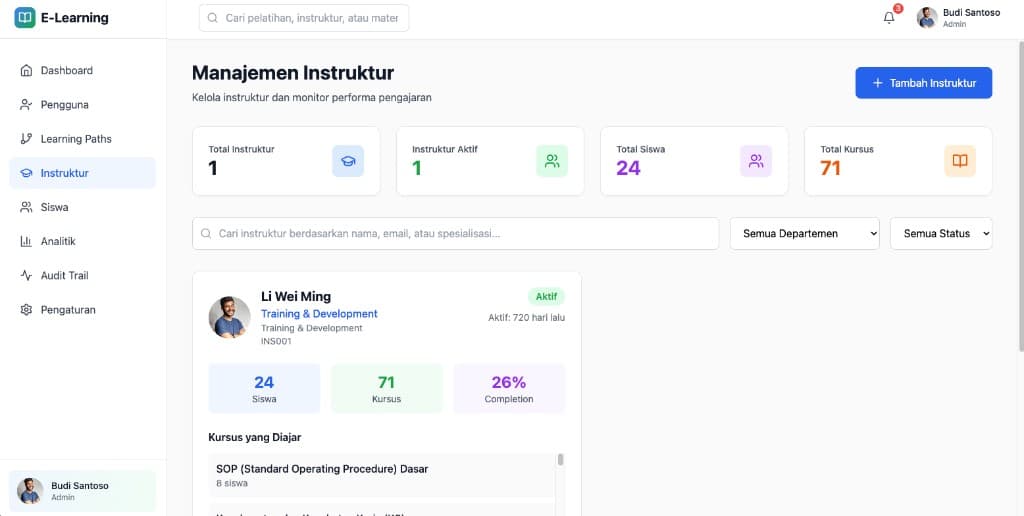Open the Semua Departemen dropdown

[804, 233]
